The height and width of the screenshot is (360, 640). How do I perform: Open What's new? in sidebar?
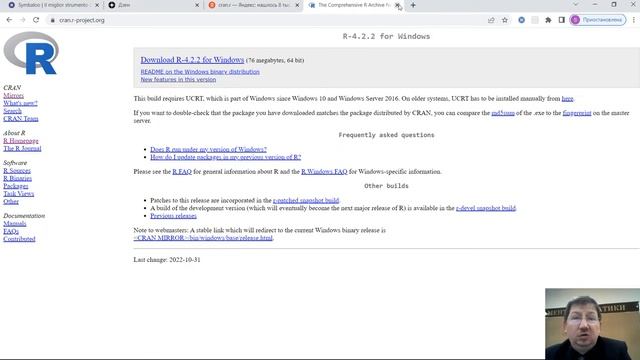click(x=20, y=103)
